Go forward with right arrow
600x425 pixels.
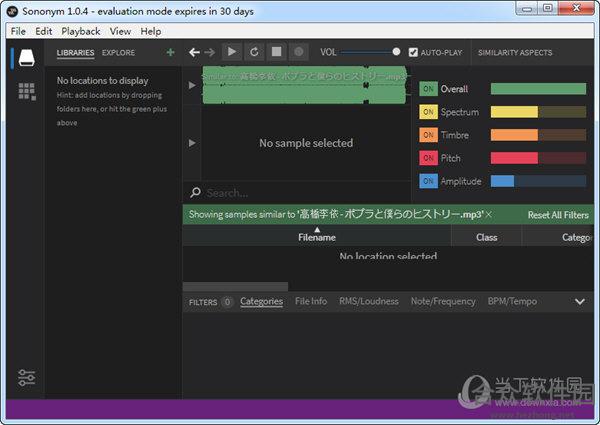click(x=210, y=52)
